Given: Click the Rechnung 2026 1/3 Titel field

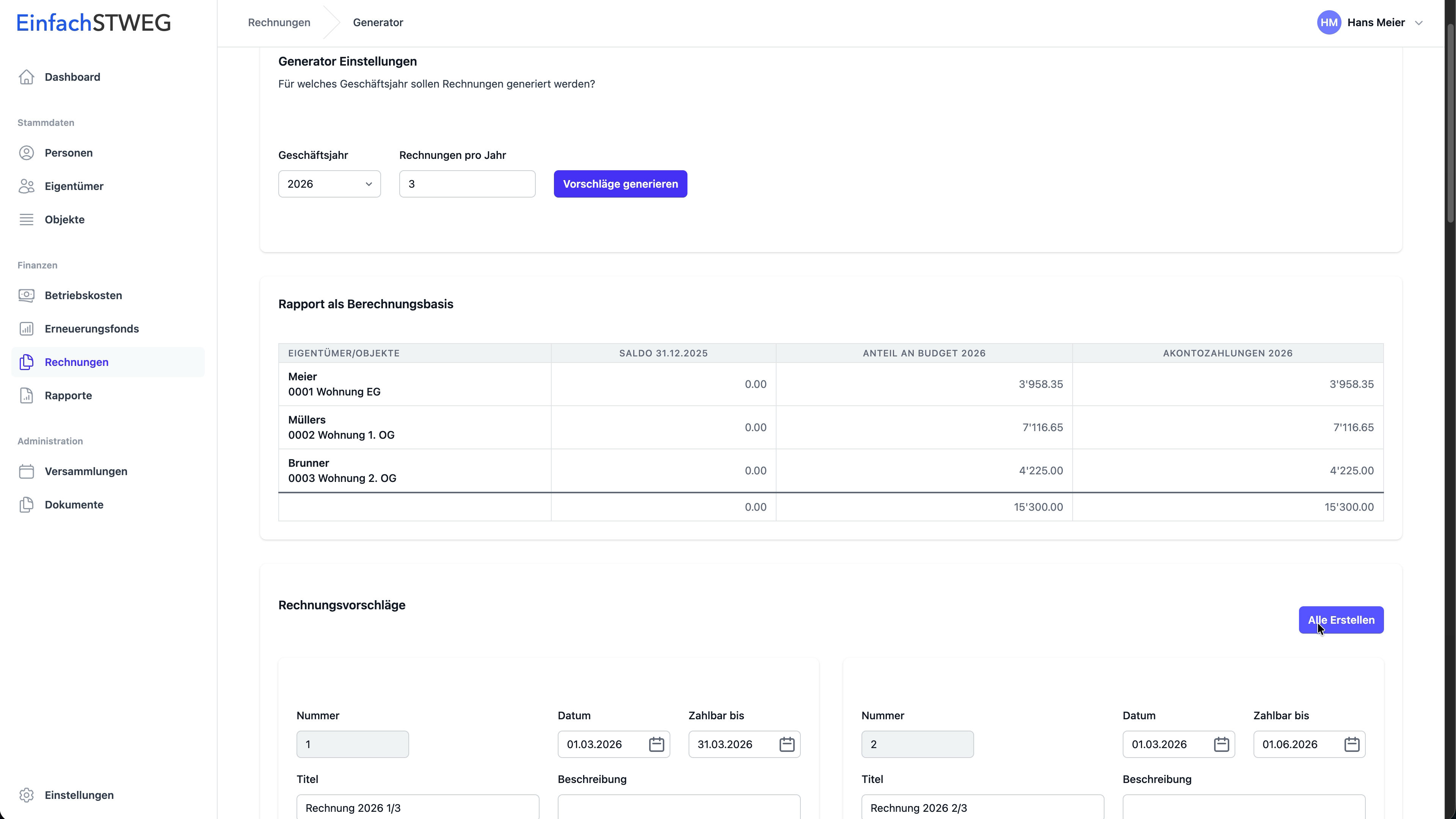Looking at the screenshot, I should (417, 807).
